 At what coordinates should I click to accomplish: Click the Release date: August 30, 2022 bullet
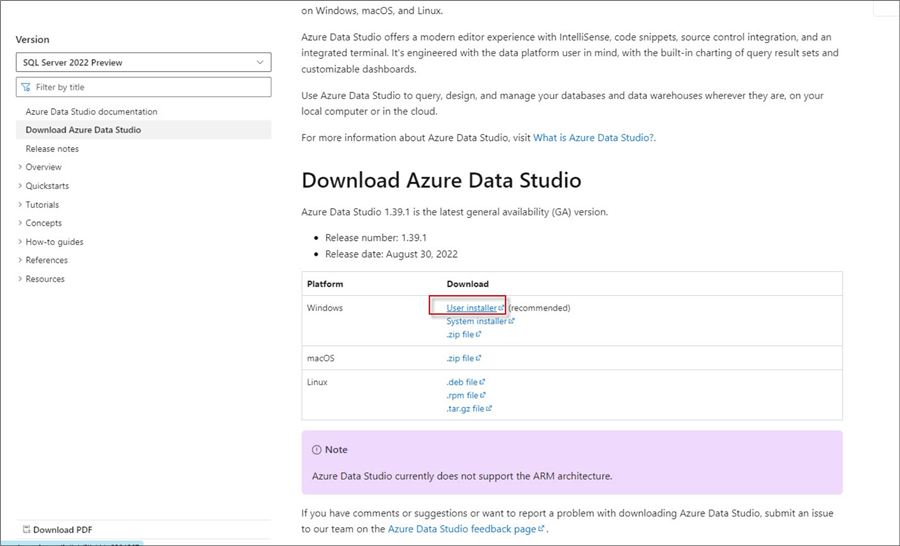pos(391,254)
